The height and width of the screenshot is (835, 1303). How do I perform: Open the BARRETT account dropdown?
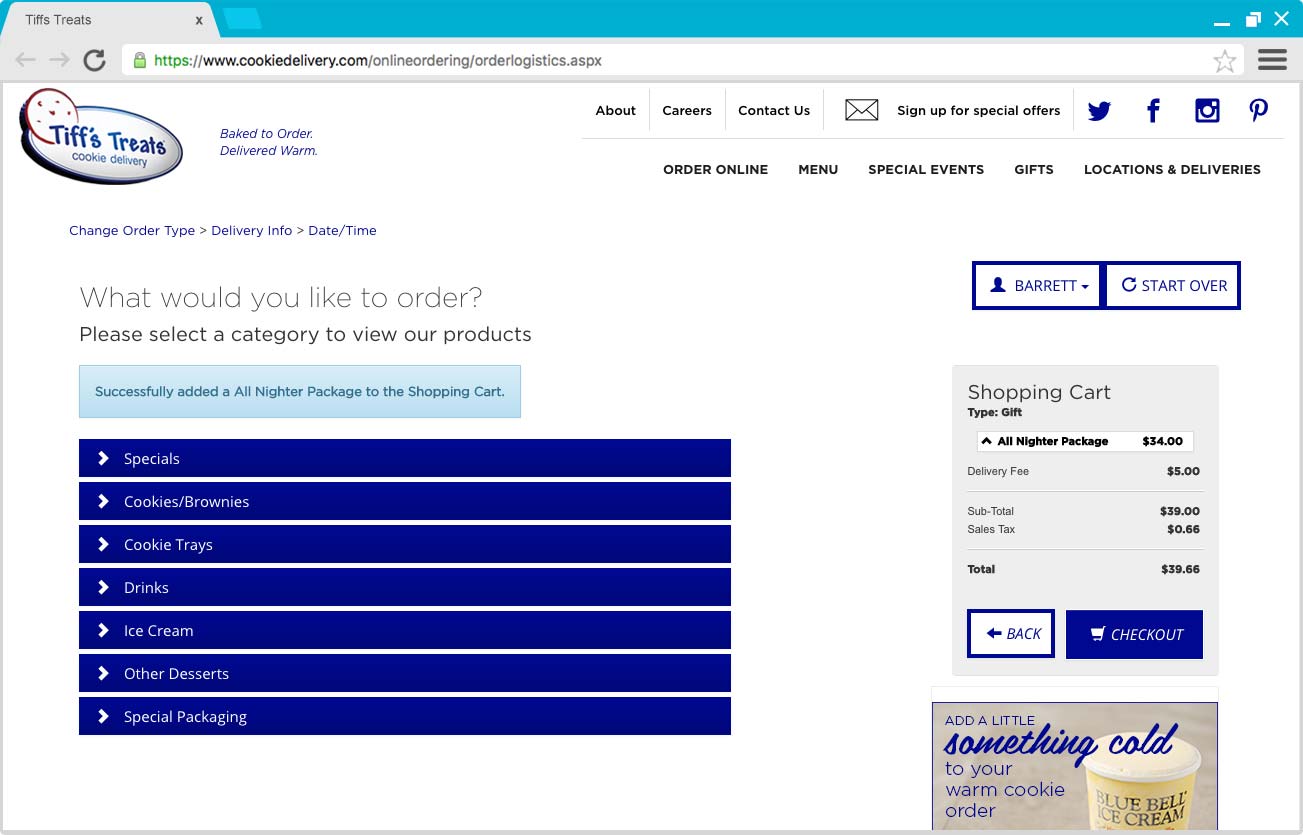click(1038, 285)
